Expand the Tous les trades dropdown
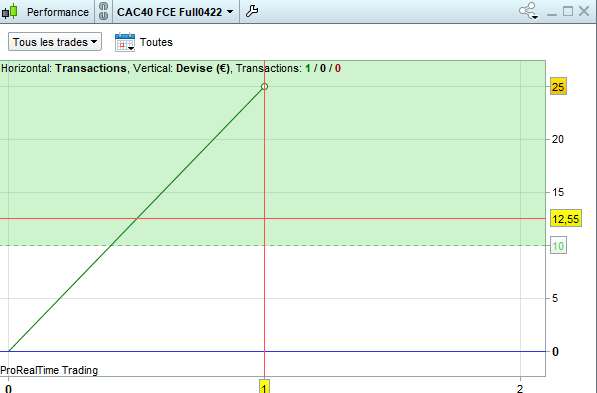 tap(55, 42)
